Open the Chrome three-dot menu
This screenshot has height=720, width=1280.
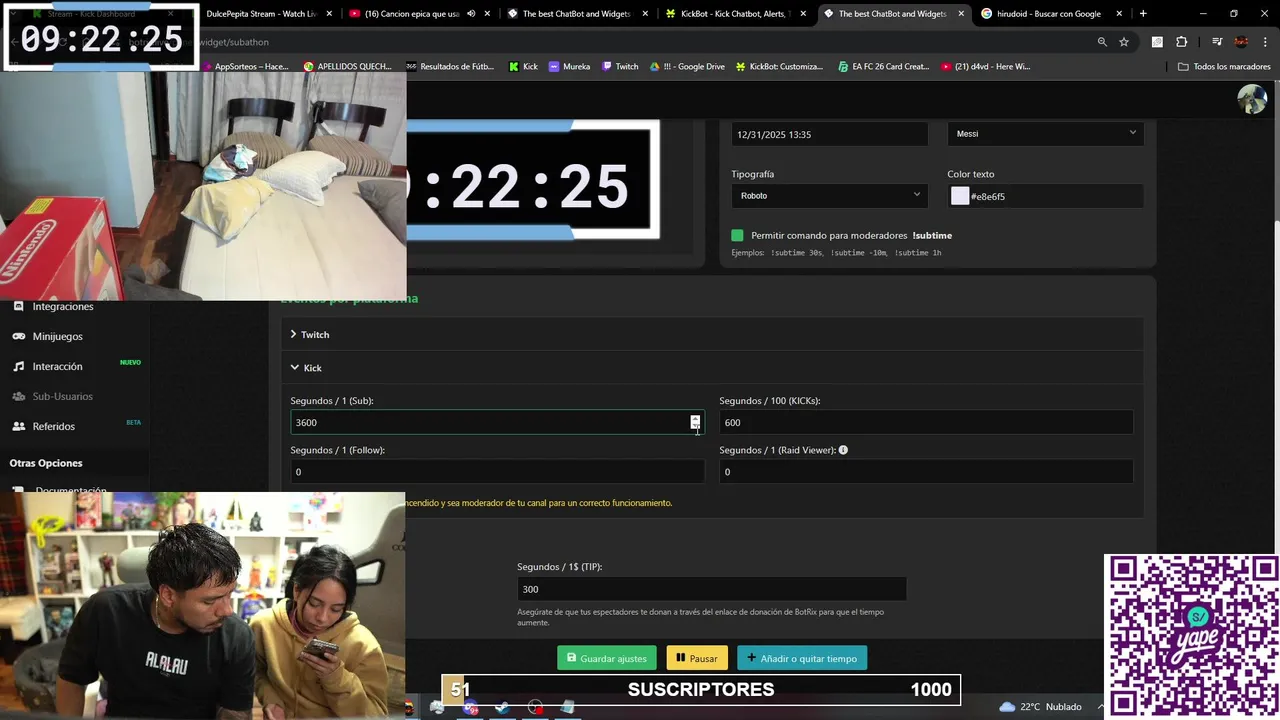click(1264, 42)
